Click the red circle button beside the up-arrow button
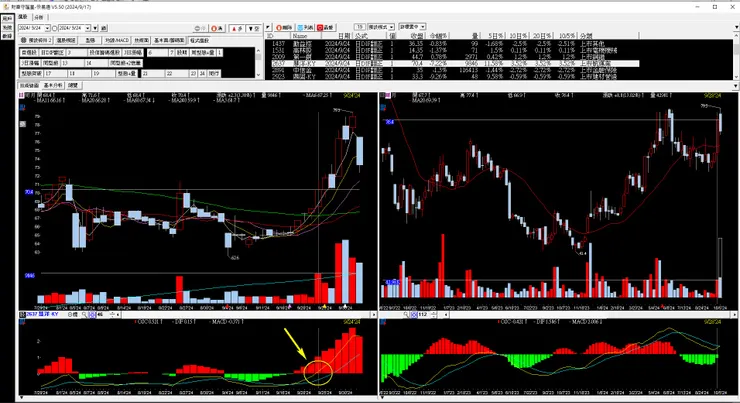Screen dimensions: 740x403 click(218, 28)
